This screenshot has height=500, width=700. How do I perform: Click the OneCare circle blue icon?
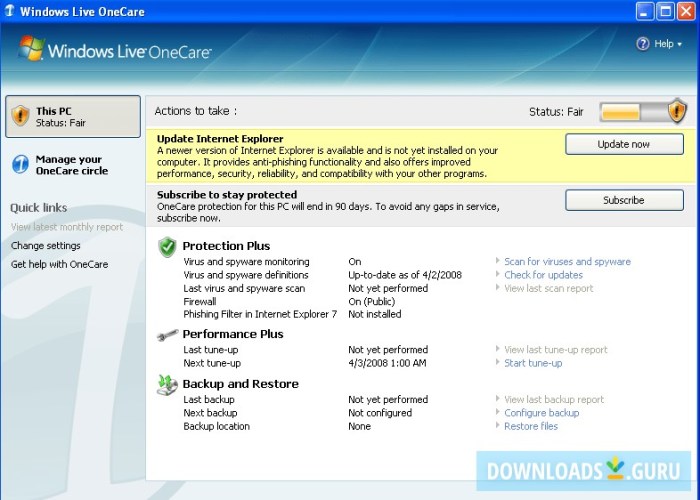pos(21,164)
